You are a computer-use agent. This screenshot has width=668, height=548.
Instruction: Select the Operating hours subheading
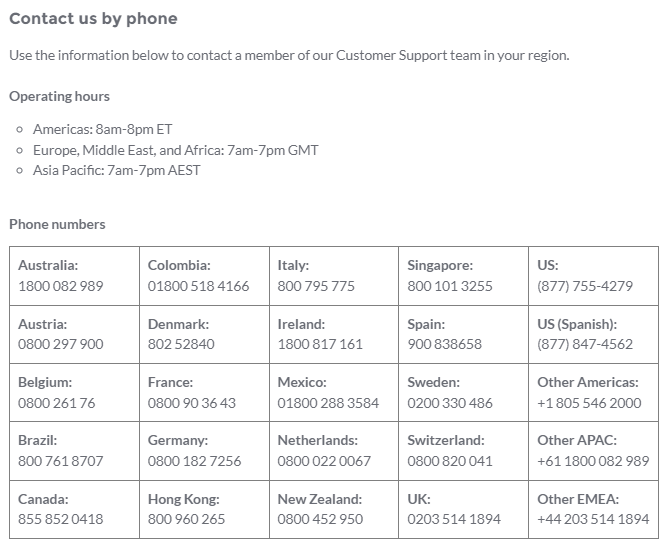click(59, 96)
